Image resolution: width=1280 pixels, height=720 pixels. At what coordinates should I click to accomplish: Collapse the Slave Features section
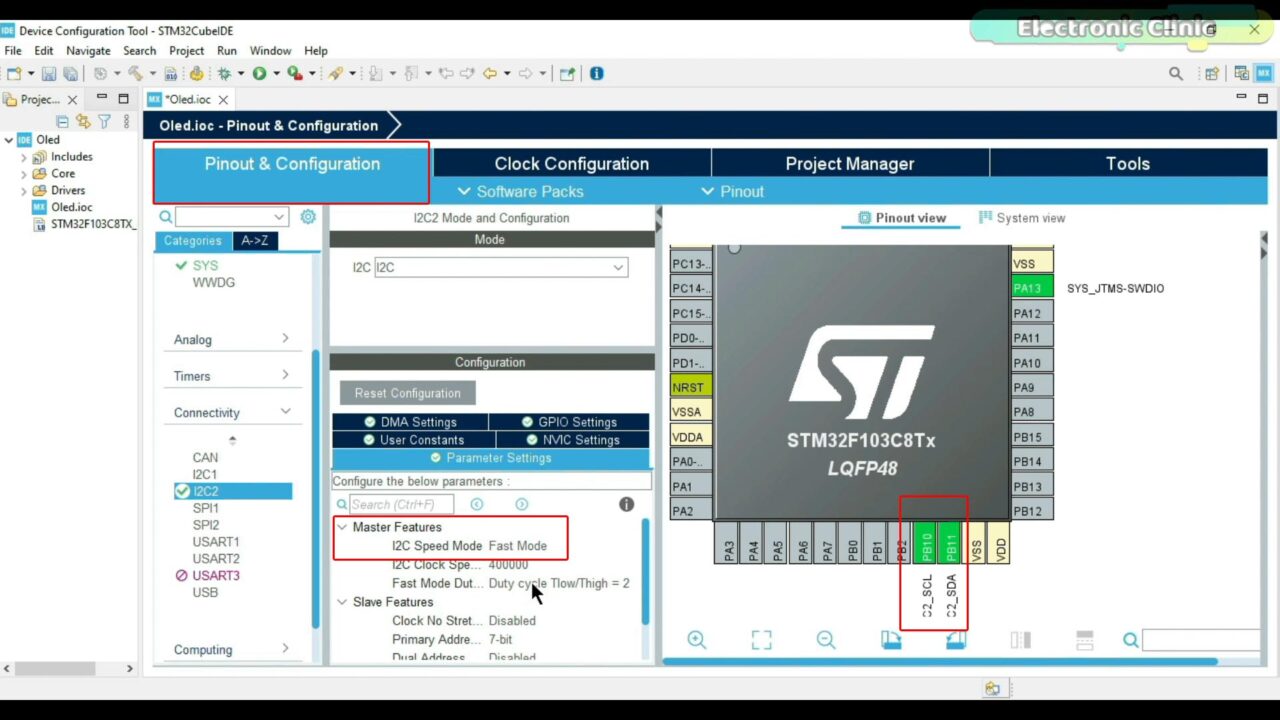pyautogui.click(x=342, y=602)
